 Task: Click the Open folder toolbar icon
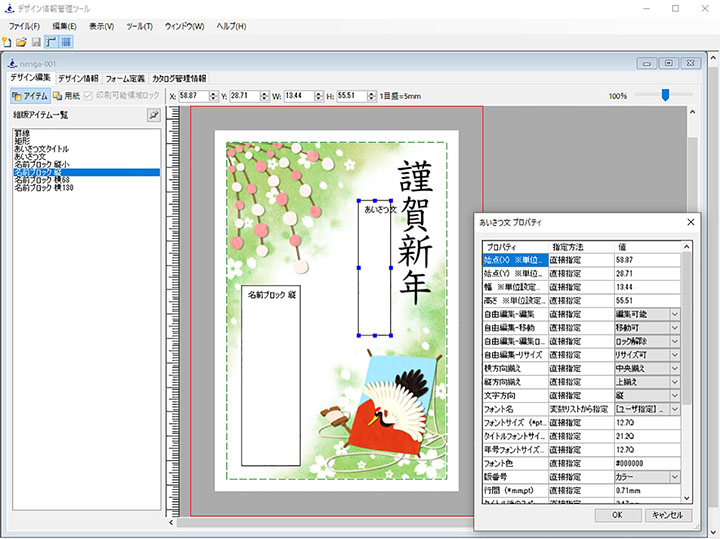pos(21,42)
